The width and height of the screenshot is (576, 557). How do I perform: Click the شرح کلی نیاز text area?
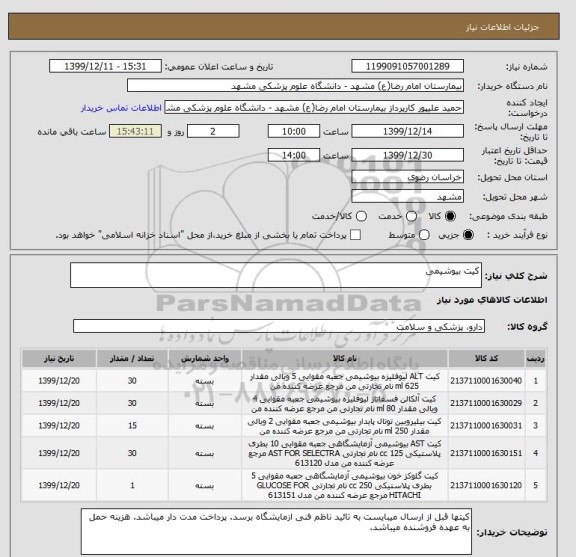pyautogui.click(x=276, y=275)
